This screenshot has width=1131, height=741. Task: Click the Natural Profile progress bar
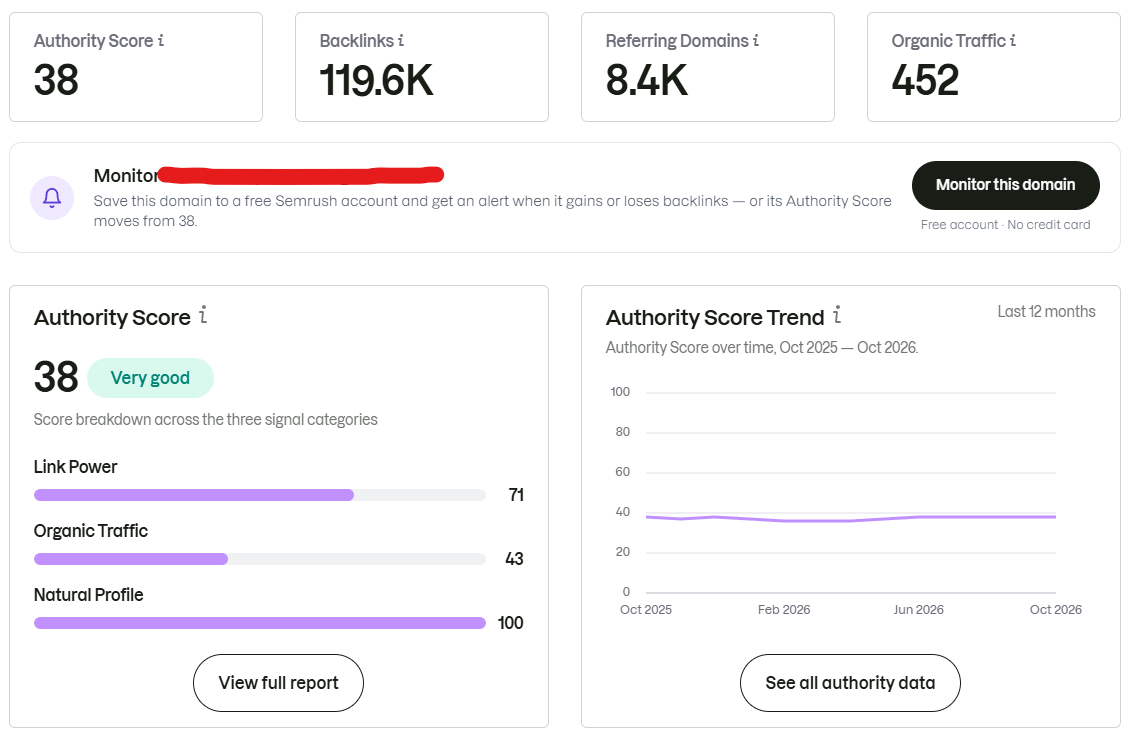coord(260,623)
